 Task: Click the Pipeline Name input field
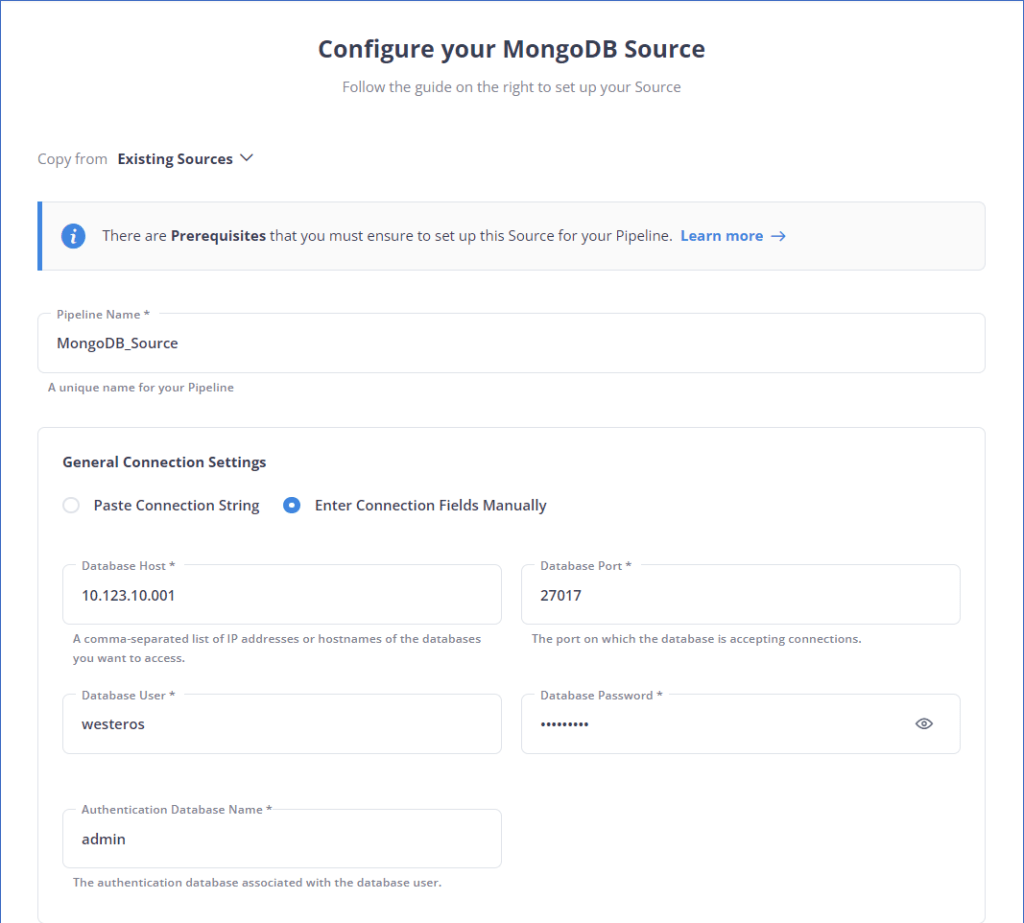[x=511, y=343]
